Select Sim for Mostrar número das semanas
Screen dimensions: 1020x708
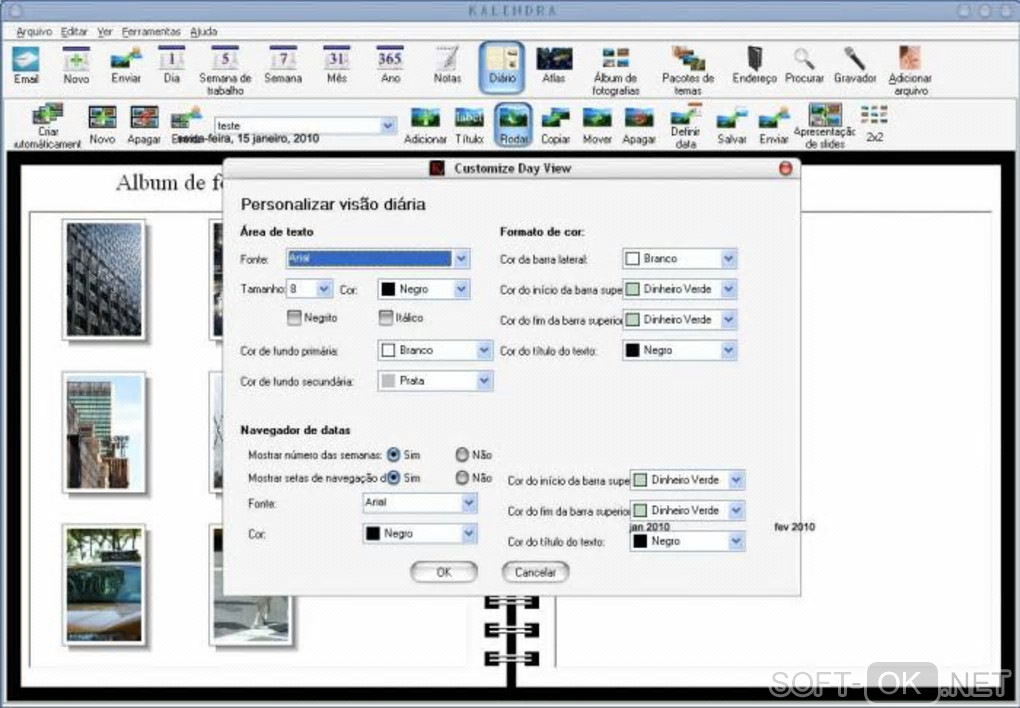click(393, 454)
